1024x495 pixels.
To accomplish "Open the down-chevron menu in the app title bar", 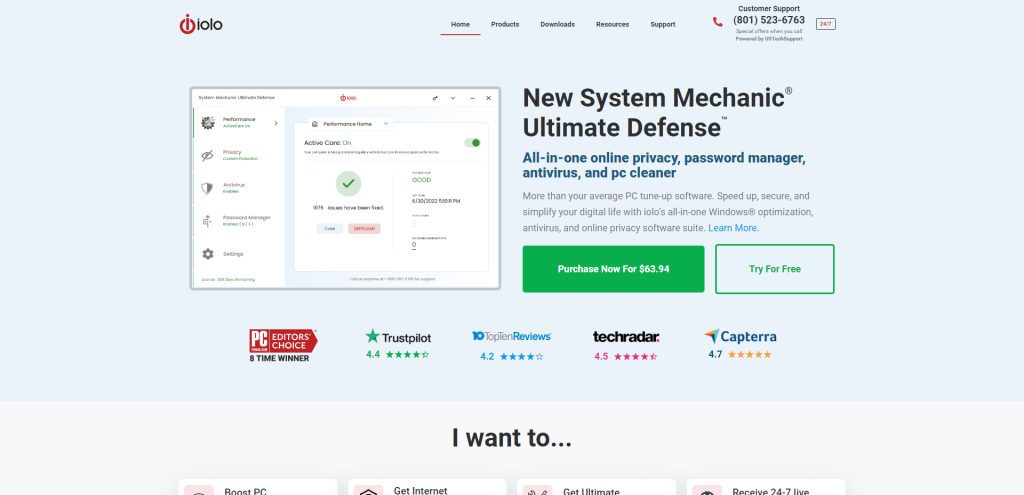I will [x=453, y=98].
